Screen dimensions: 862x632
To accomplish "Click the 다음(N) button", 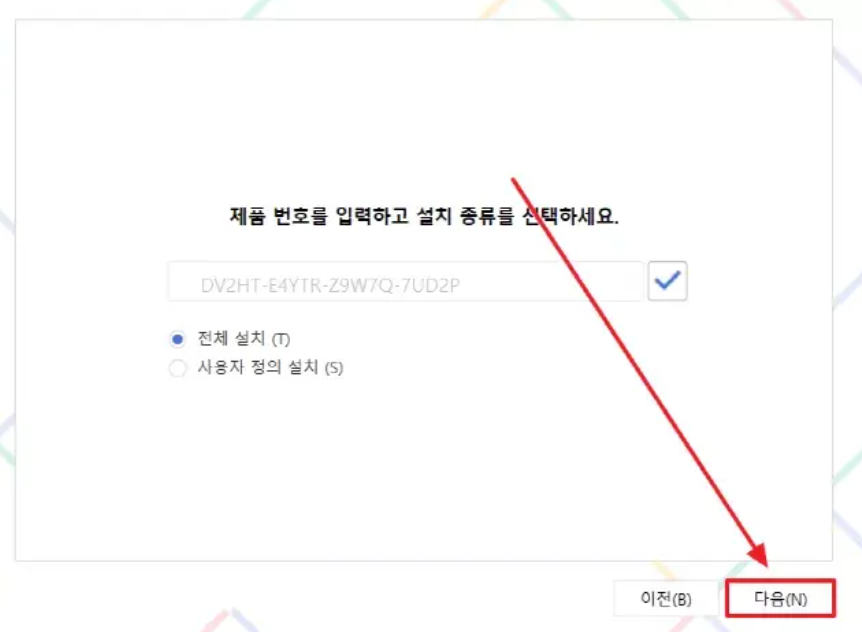I will 781,598.
